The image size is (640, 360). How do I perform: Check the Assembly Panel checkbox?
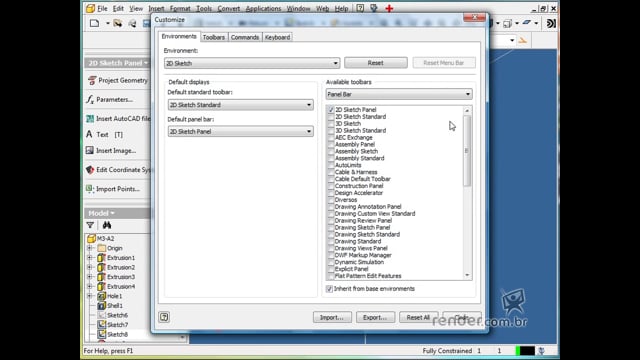(331, 144)
